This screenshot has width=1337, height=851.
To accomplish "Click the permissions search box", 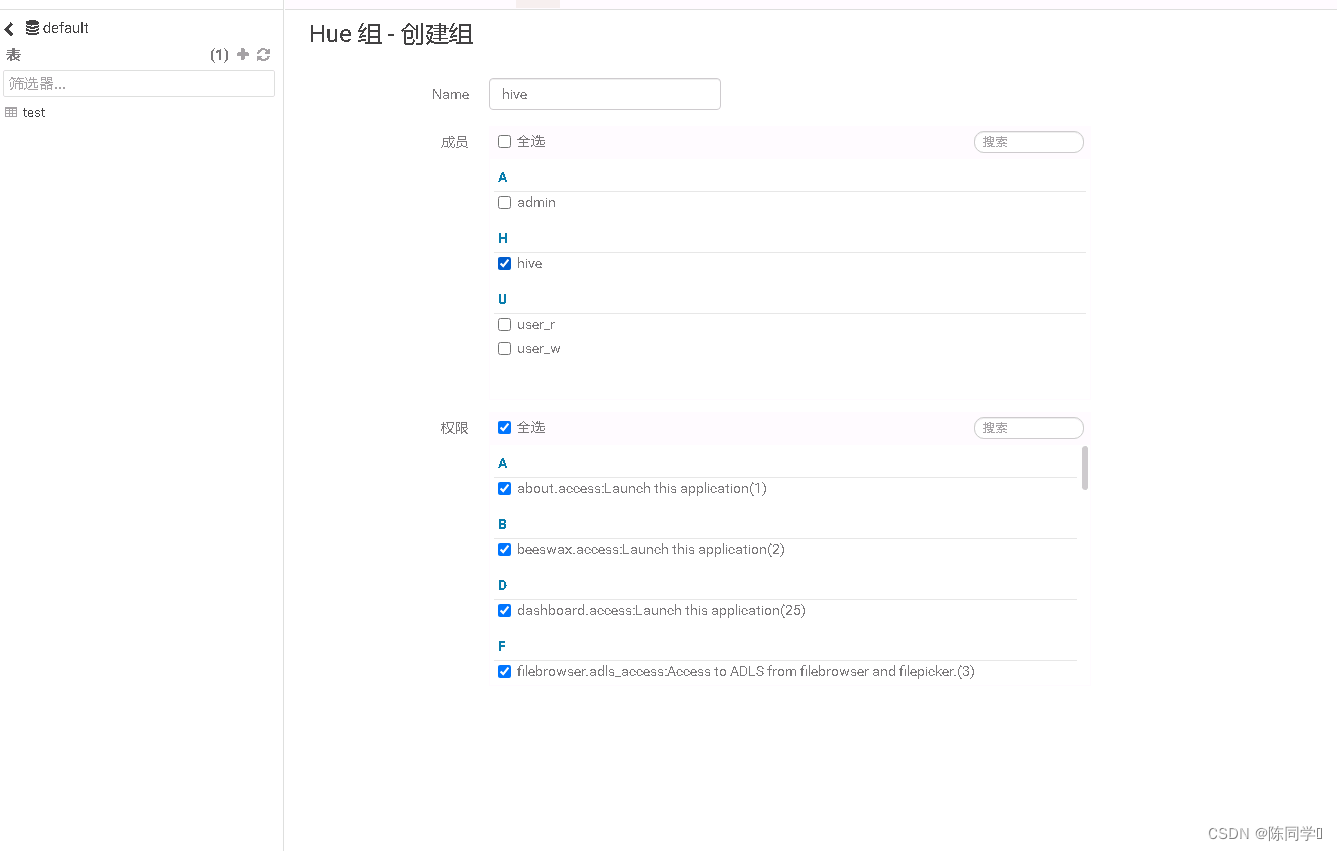I will coord(1029,428).
